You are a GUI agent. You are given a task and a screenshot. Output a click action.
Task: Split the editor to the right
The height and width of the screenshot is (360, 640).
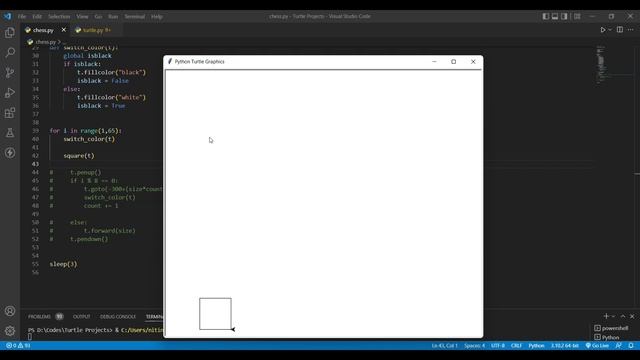point(620,30)
